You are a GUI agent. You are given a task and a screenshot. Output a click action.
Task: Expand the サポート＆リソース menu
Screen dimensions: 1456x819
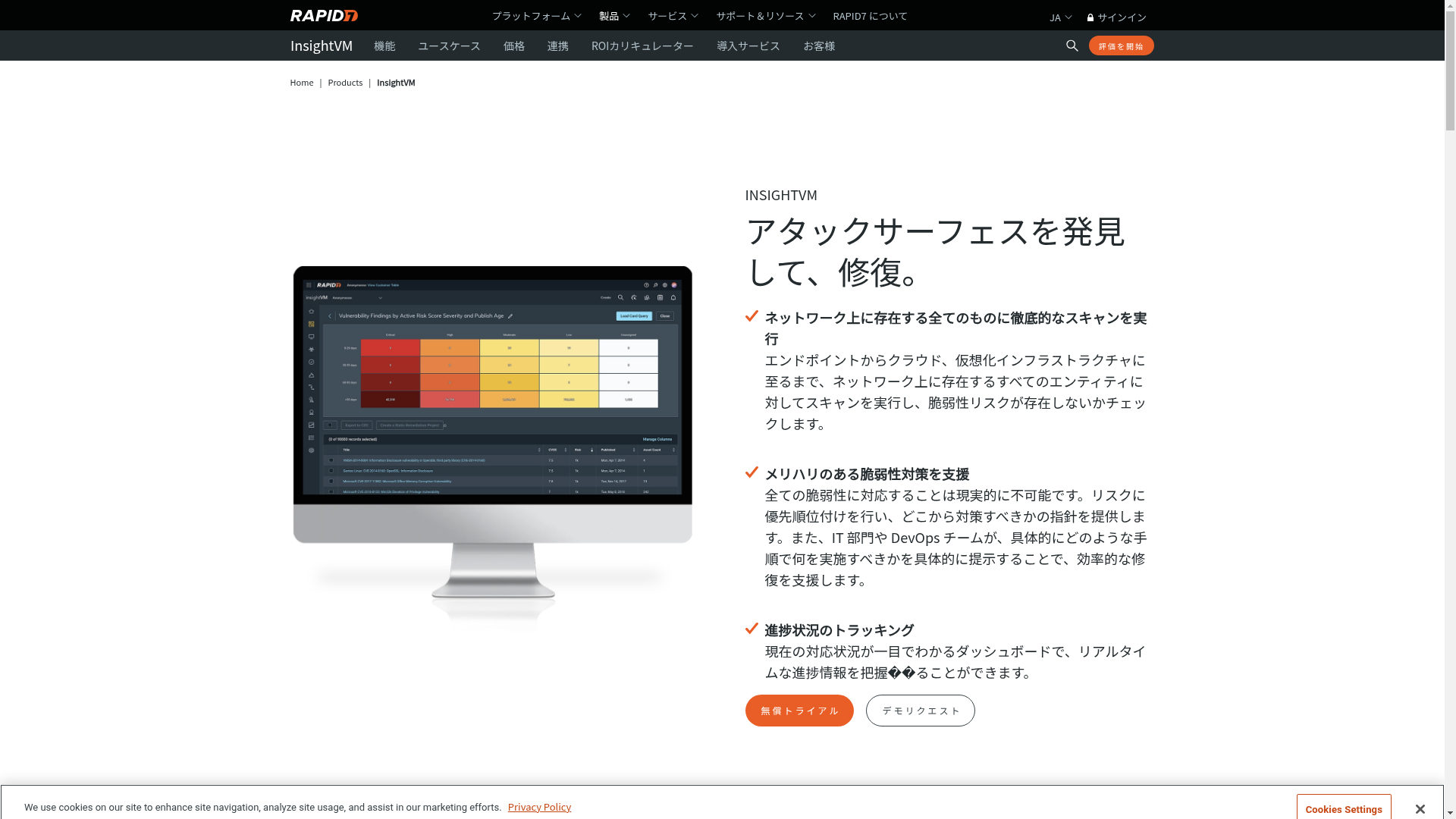tap(766, 16)
